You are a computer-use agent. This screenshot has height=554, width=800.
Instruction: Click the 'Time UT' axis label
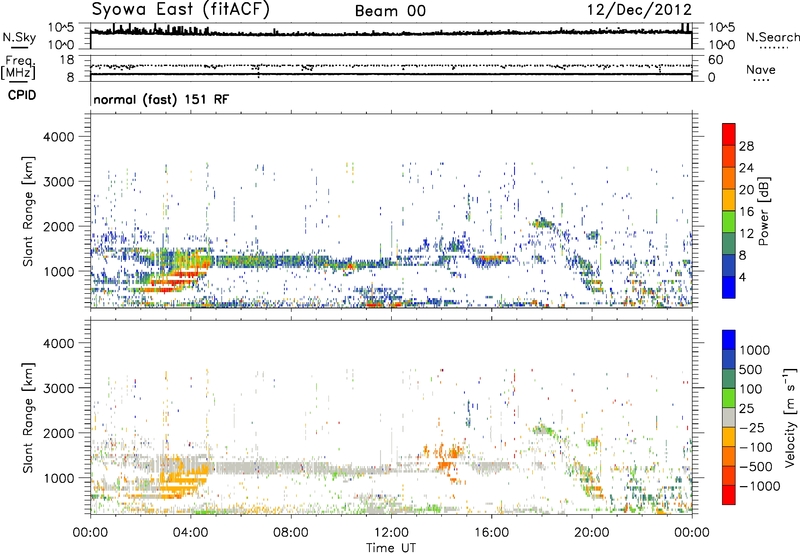pos(391,548)
